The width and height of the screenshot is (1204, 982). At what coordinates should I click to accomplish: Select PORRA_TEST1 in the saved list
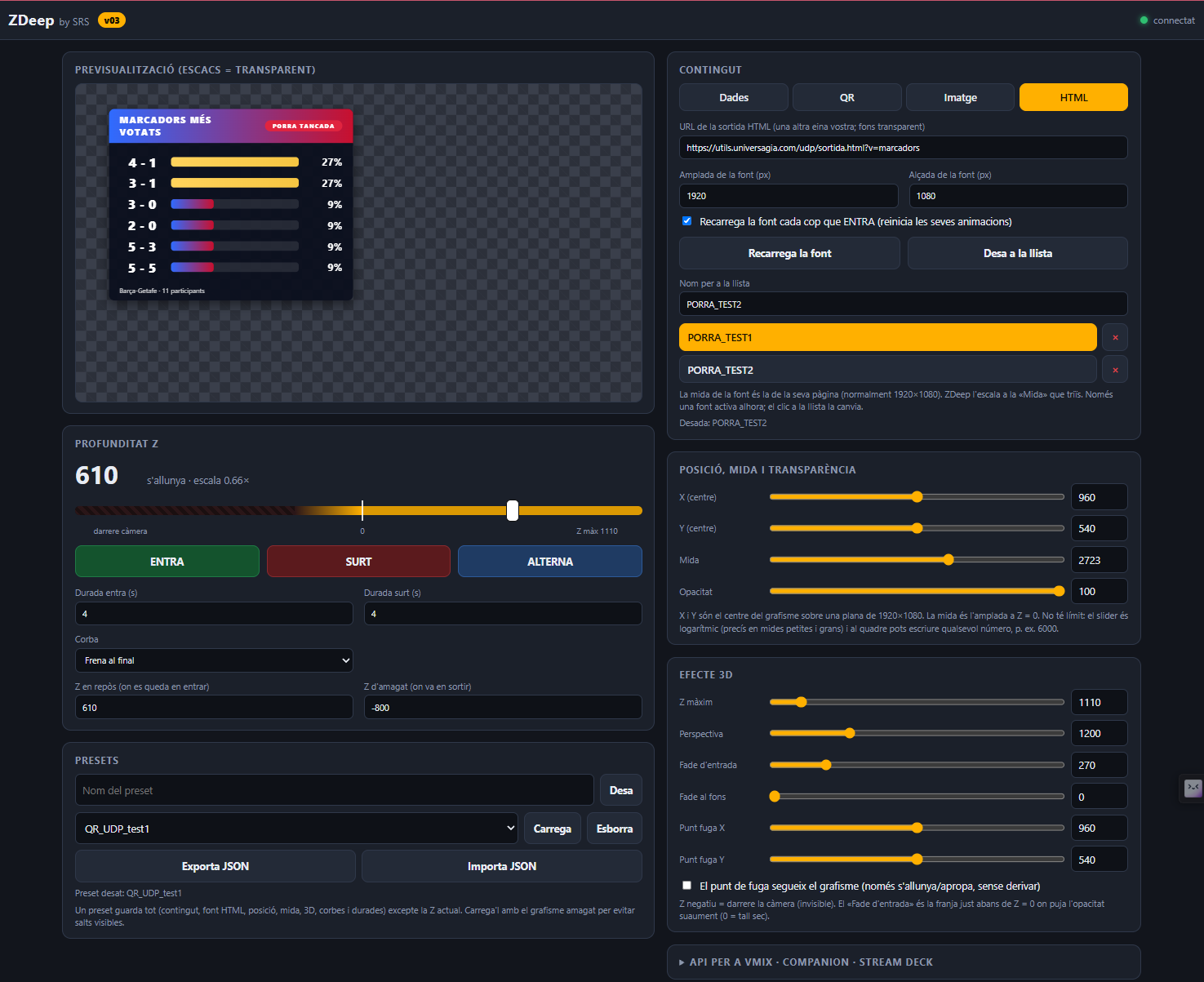888,337
